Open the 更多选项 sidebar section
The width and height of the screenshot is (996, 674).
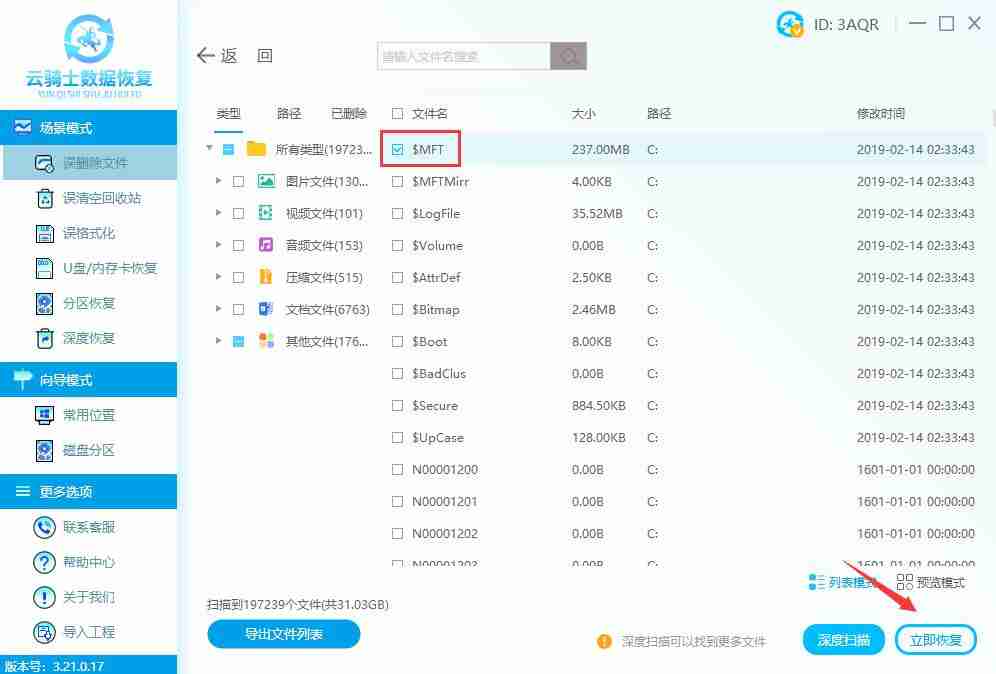pyautogui.click(x=88, y=492)
